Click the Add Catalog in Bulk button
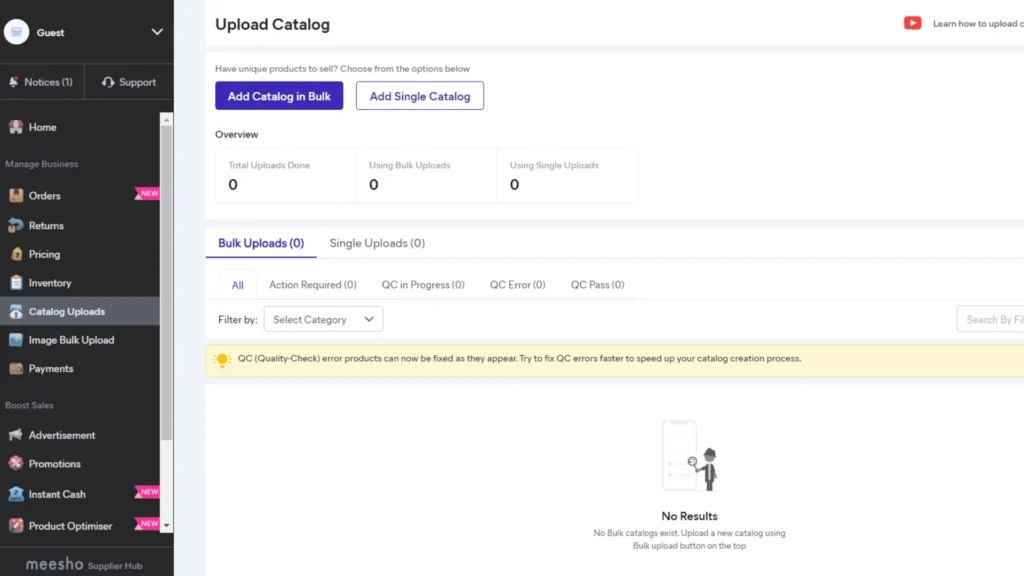This screenshot has height=576, width=1024. [279, 95]
